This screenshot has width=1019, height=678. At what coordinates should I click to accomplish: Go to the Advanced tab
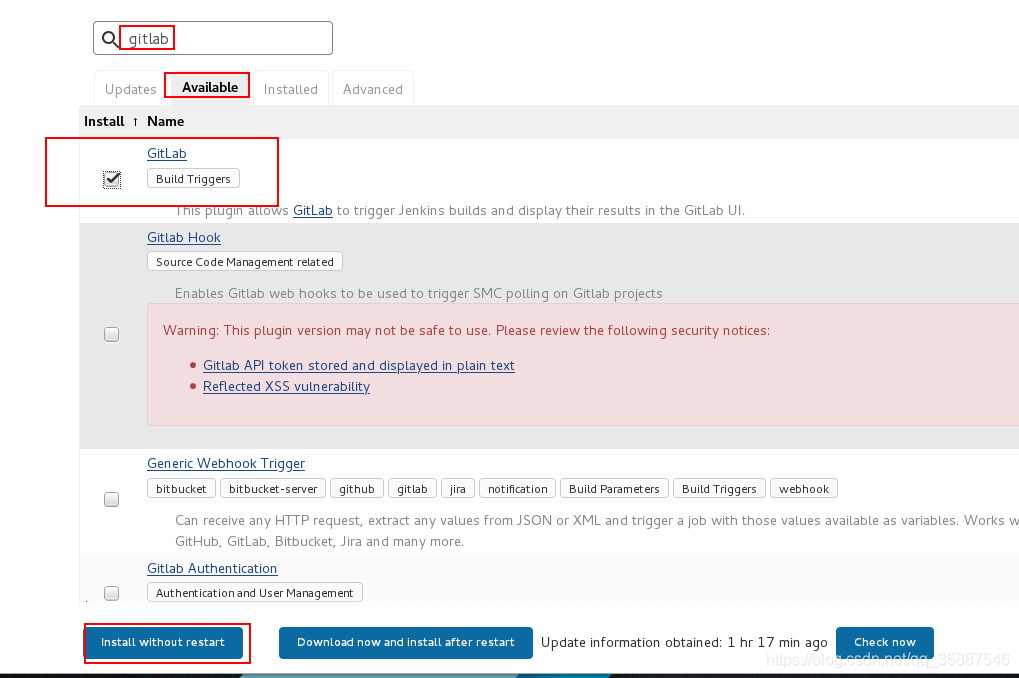pyautogui.click(x=372, y=89)
